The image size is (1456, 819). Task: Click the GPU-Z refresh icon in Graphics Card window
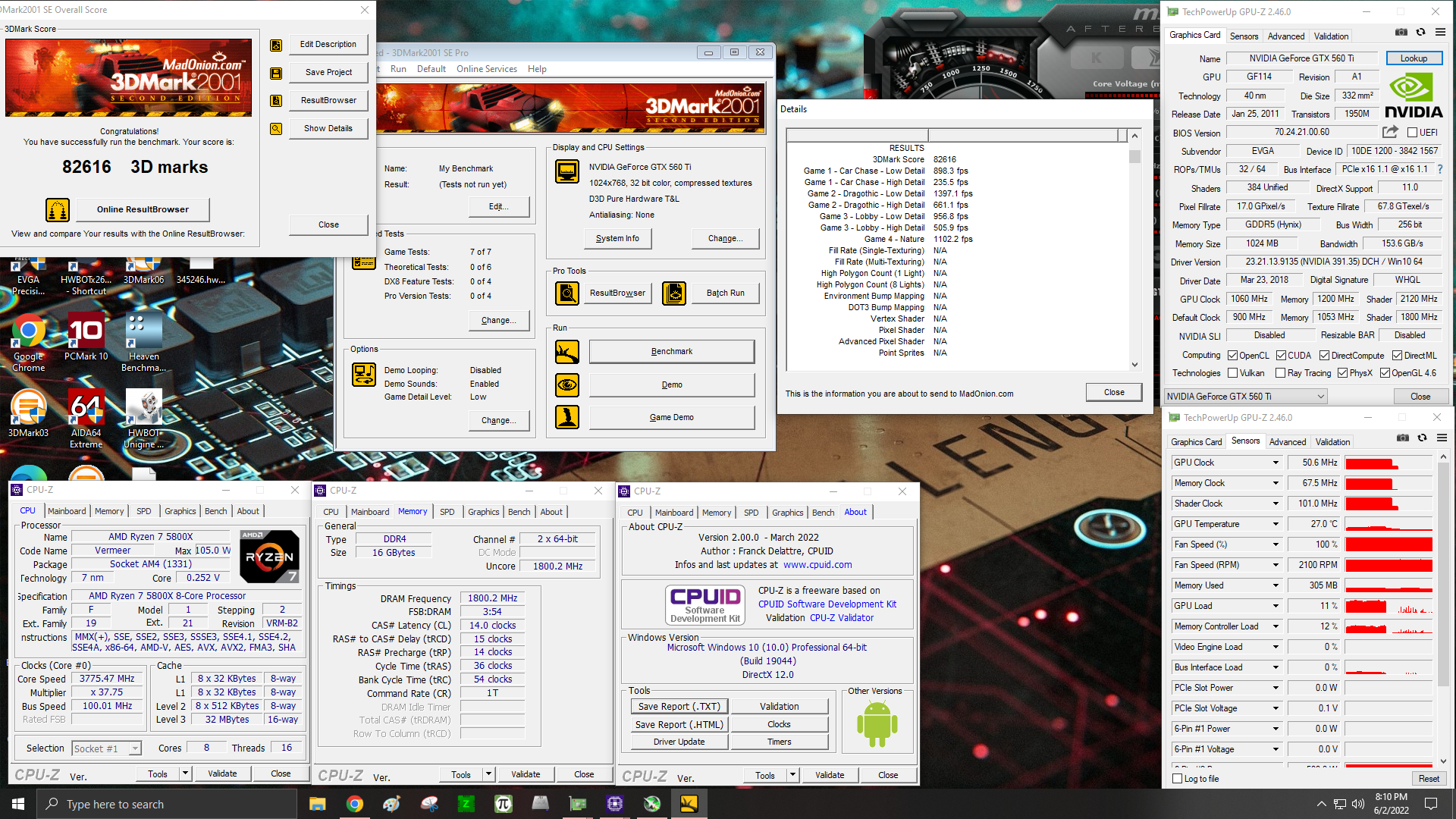(x=1421, y=33)
